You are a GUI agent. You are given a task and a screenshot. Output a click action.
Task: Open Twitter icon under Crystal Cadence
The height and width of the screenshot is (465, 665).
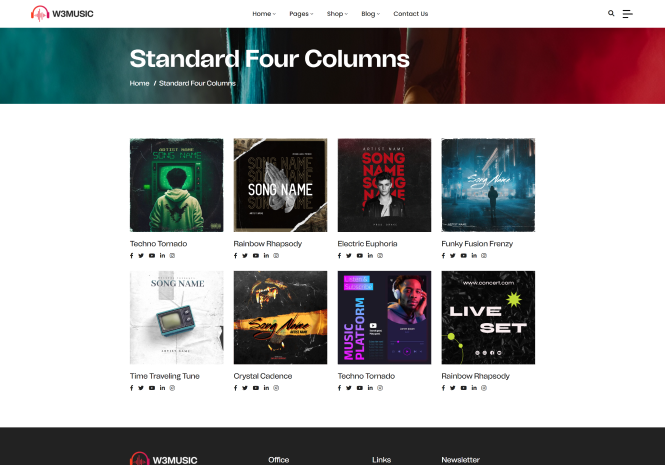tap(245, 388)
